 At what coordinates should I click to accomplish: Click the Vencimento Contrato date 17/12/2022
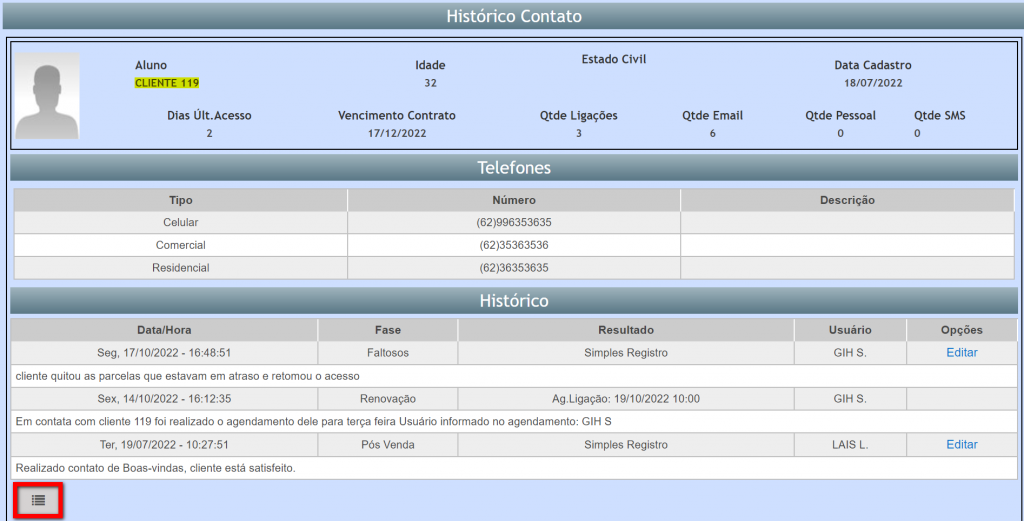coord(396,133)
